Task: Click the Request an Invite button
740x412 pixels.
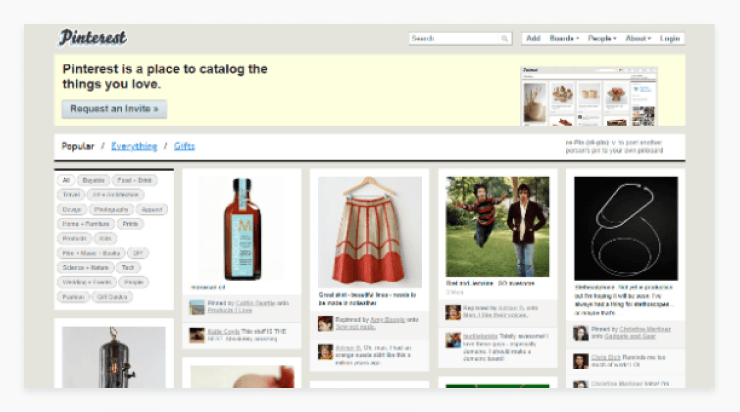Action: click(x=114, y=109)
